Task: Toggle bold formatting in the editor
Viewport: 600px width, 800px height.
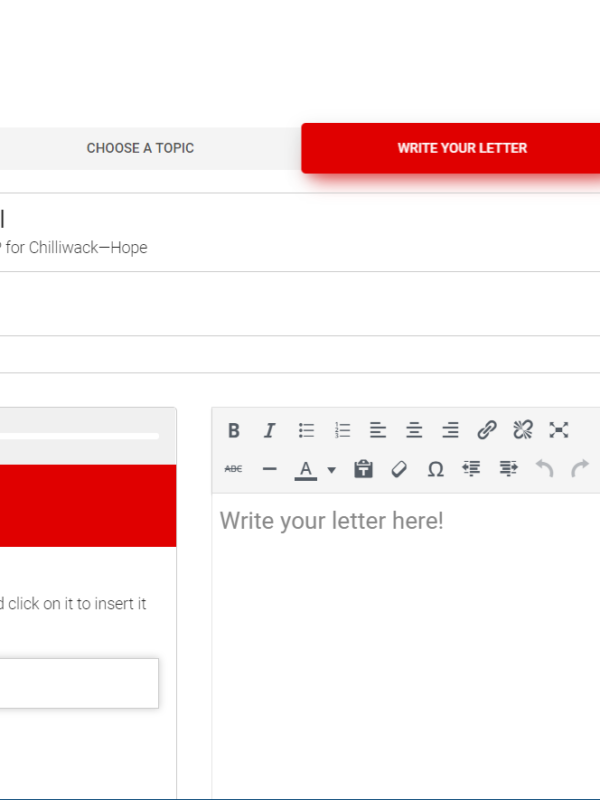Action: (x=234, y=430)
